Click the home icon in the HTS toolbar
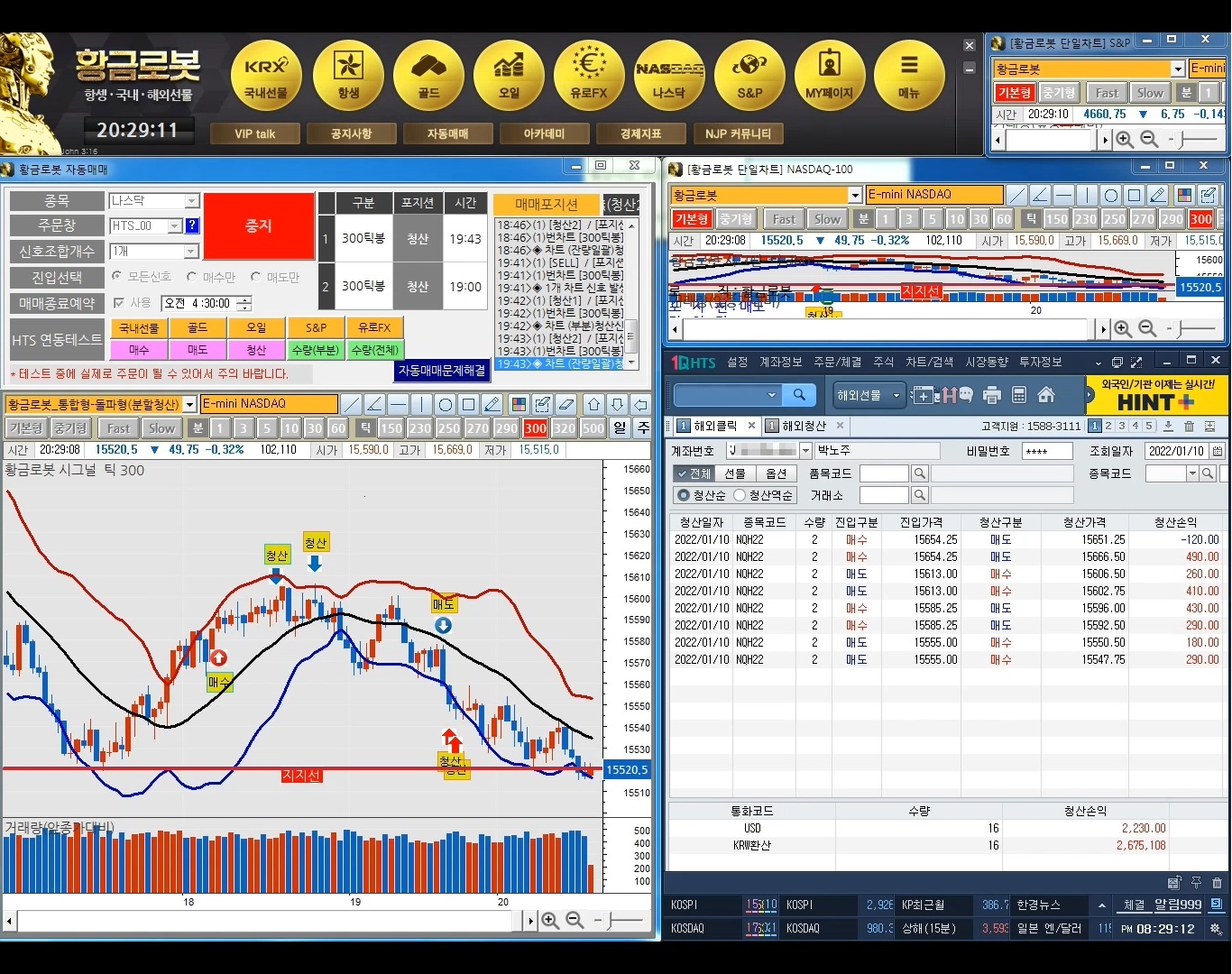 coord(1046,395)
